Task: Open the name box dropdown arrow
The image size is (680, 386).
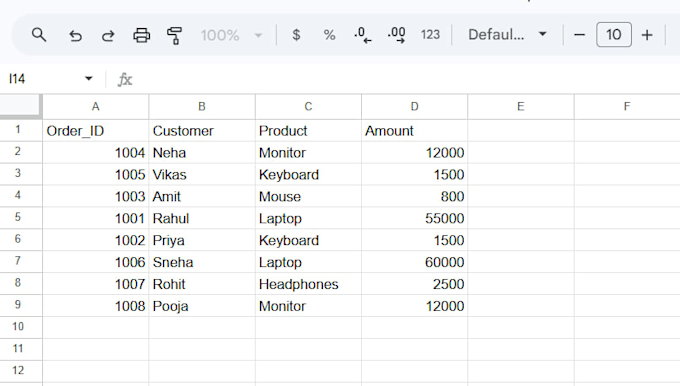Action: pyautogui.click(x=88, y=79)
